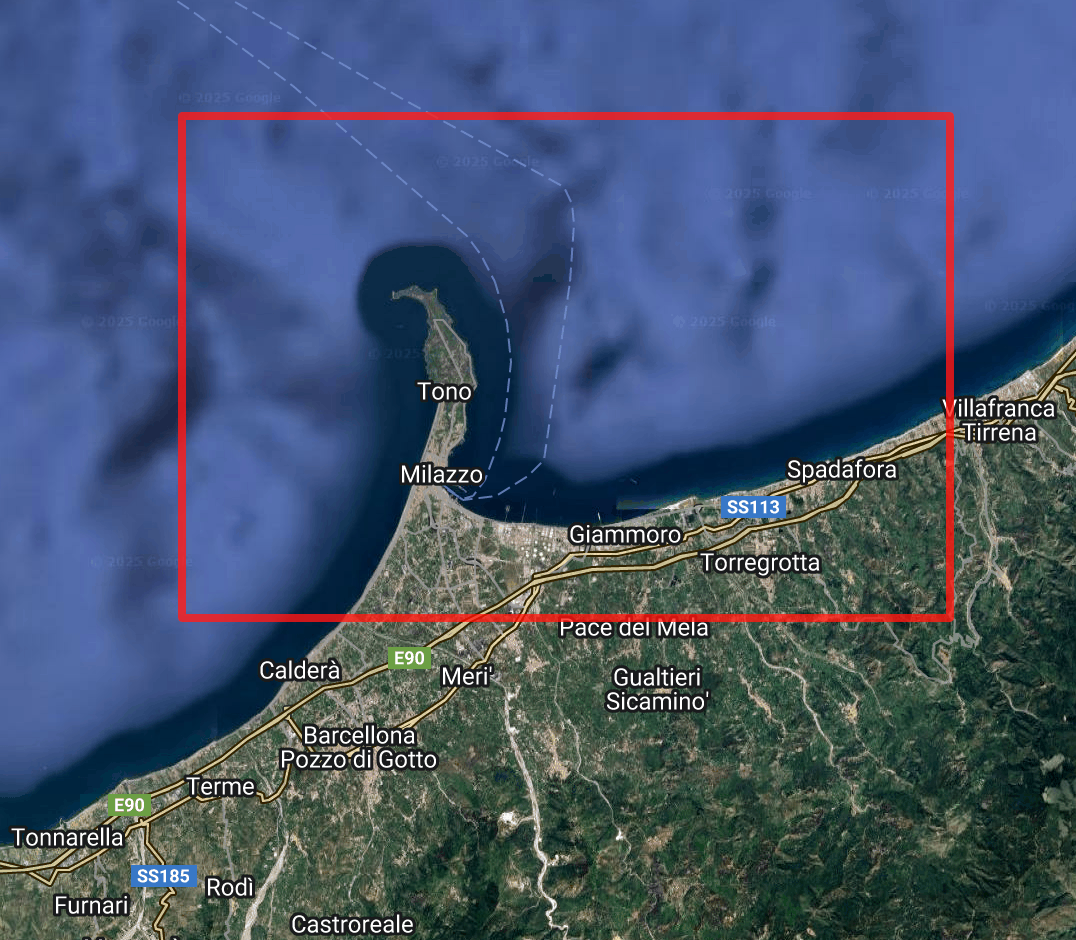Select the Pace del Mela label
The image size is (1076, 940).
[x=634, y=628]
